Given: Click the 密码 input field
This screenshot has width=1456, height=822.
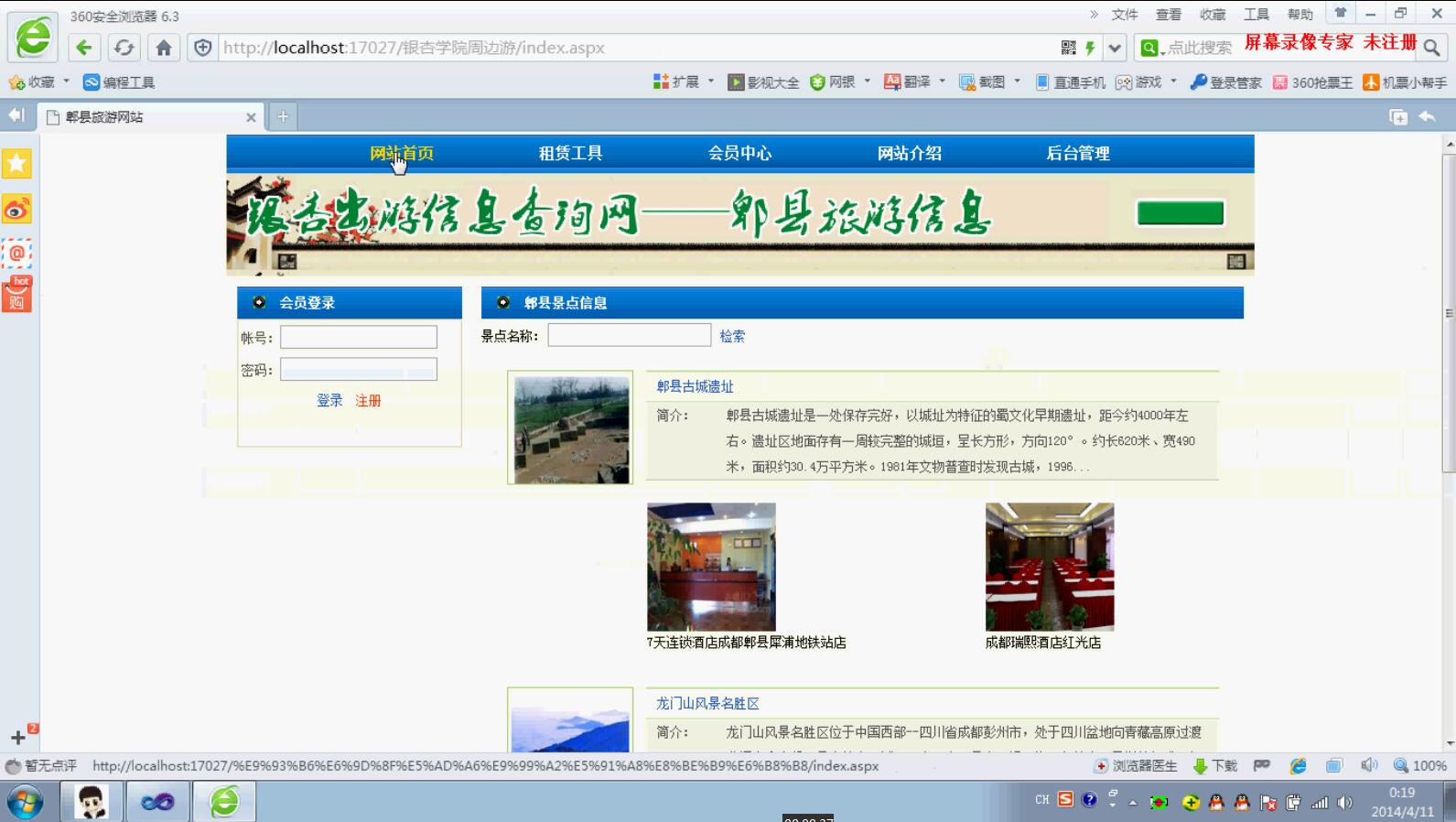Looking at the screenshot, I should pyautogui.click(x=359, y=369).
